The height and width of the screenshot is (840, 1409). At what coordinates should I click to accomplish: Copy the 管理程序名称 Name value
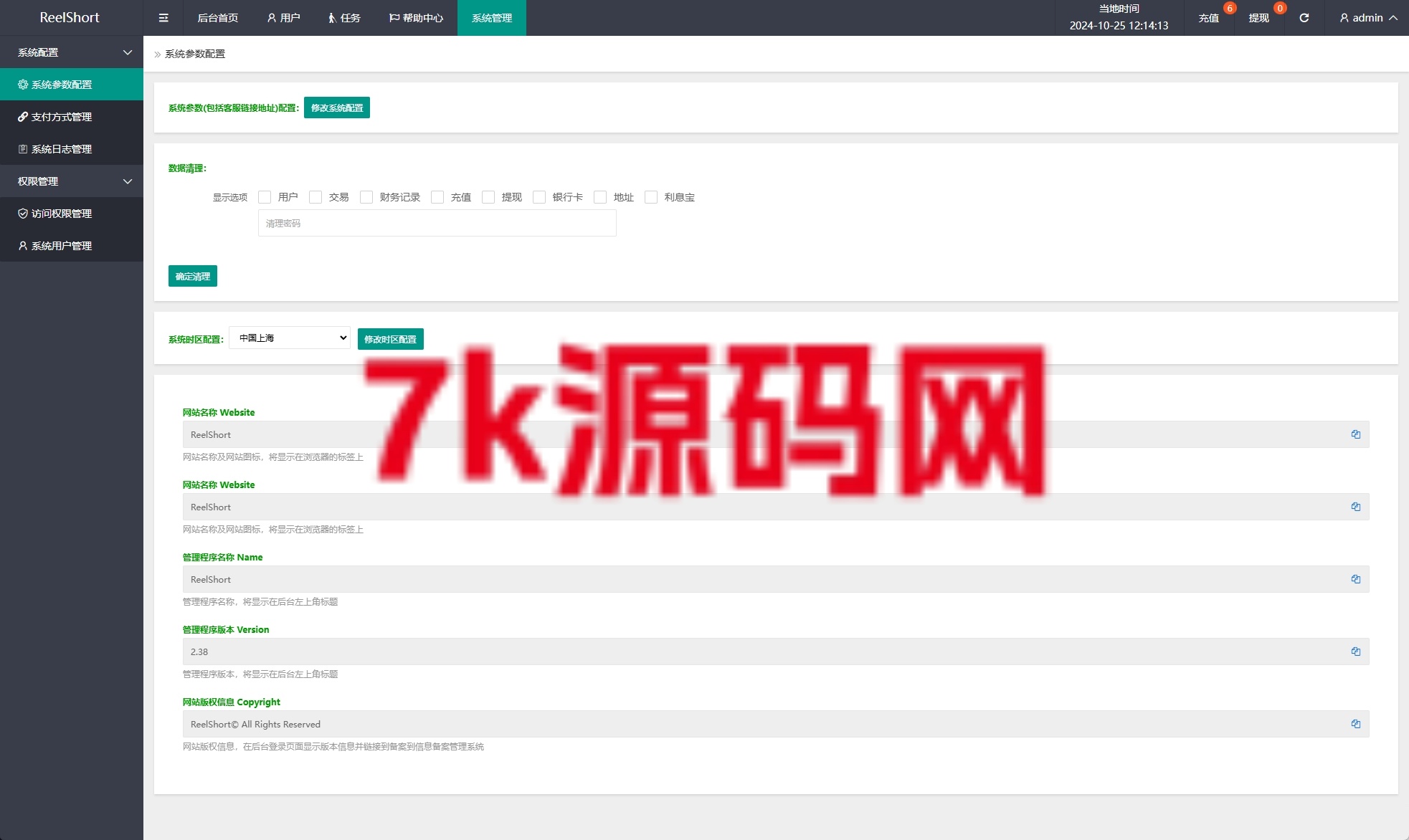click(x=1355, y=579)
